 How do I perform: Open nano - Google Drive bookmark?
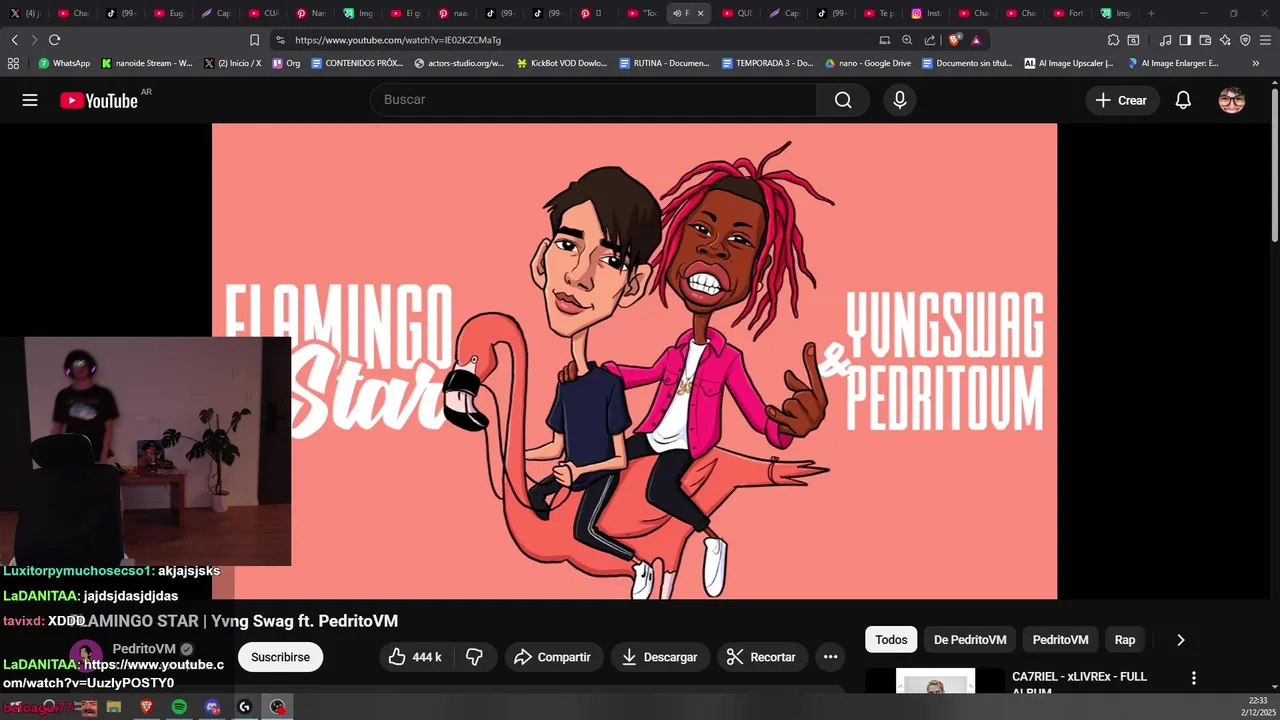point(868,63)
